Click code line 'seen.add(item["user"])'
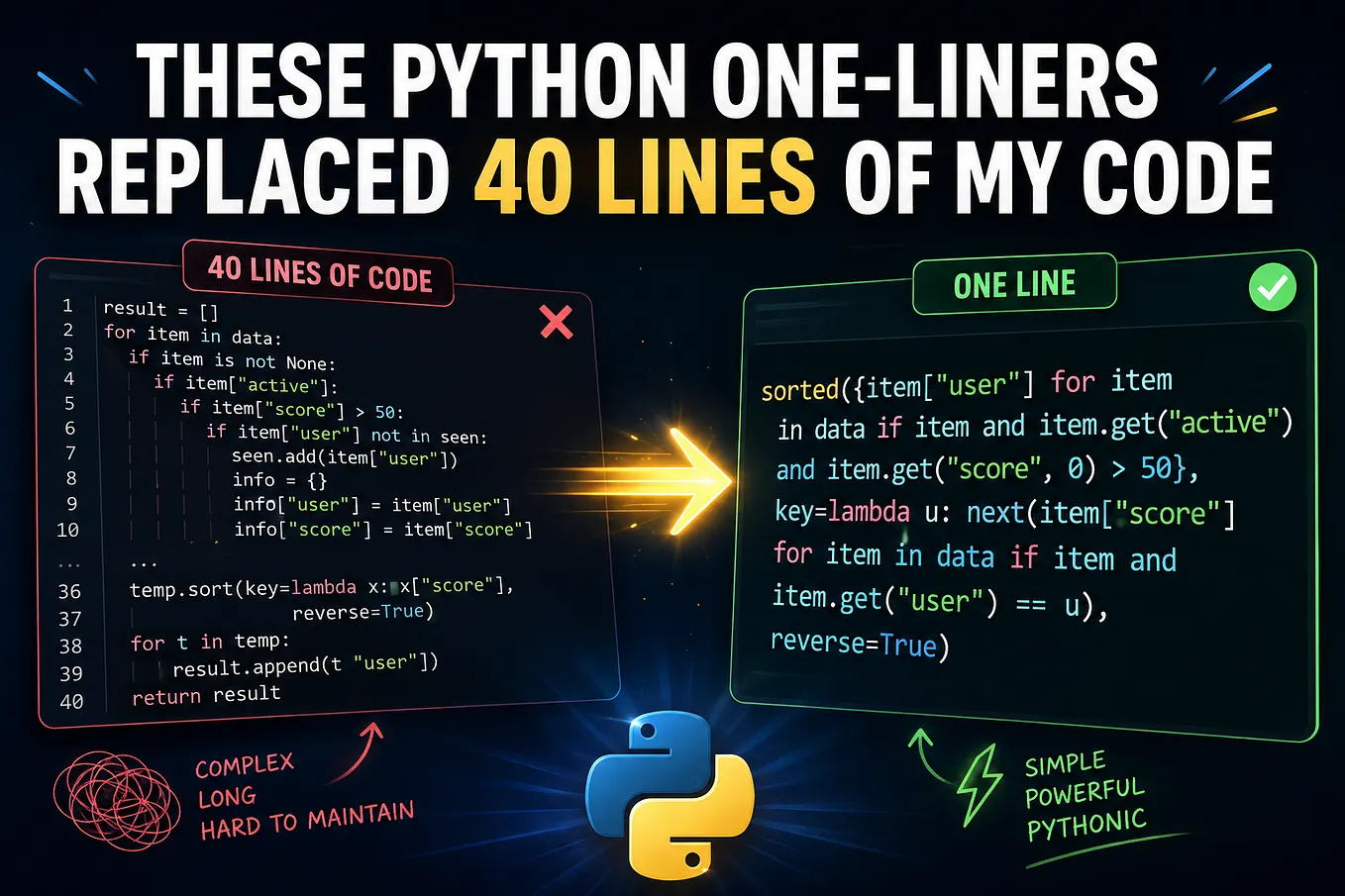1345x896 pixels. tap(345, 457)
